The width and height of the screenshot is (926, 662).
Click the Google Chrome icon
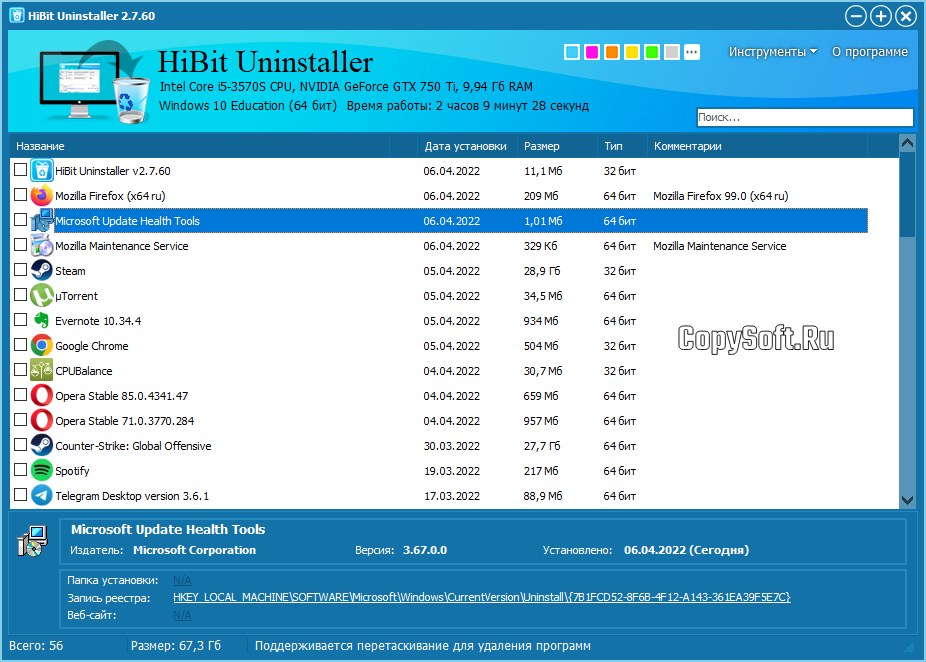[x=42, y=345]
